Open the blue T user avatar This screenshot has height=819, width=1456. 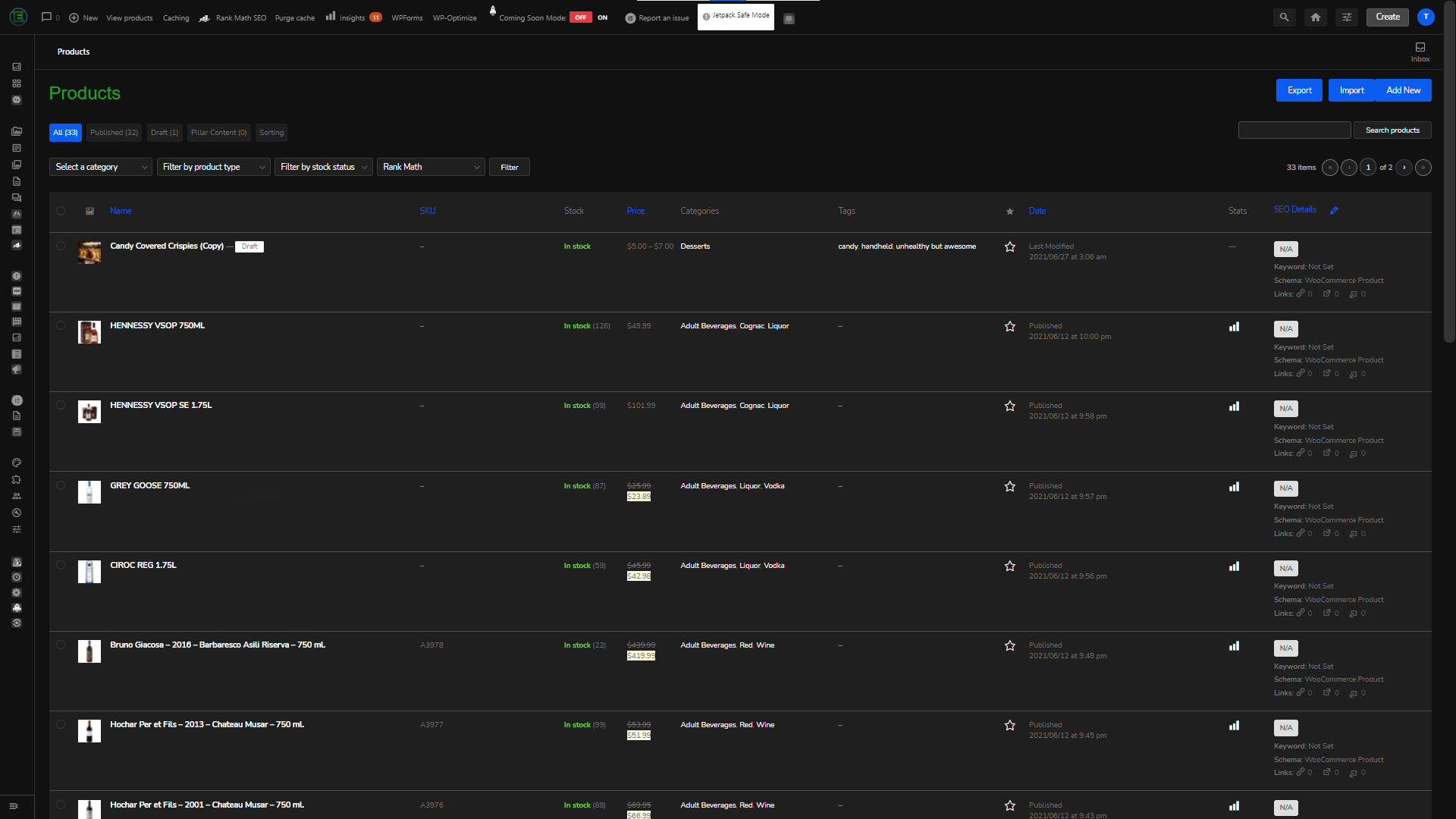coord(1426,17)
